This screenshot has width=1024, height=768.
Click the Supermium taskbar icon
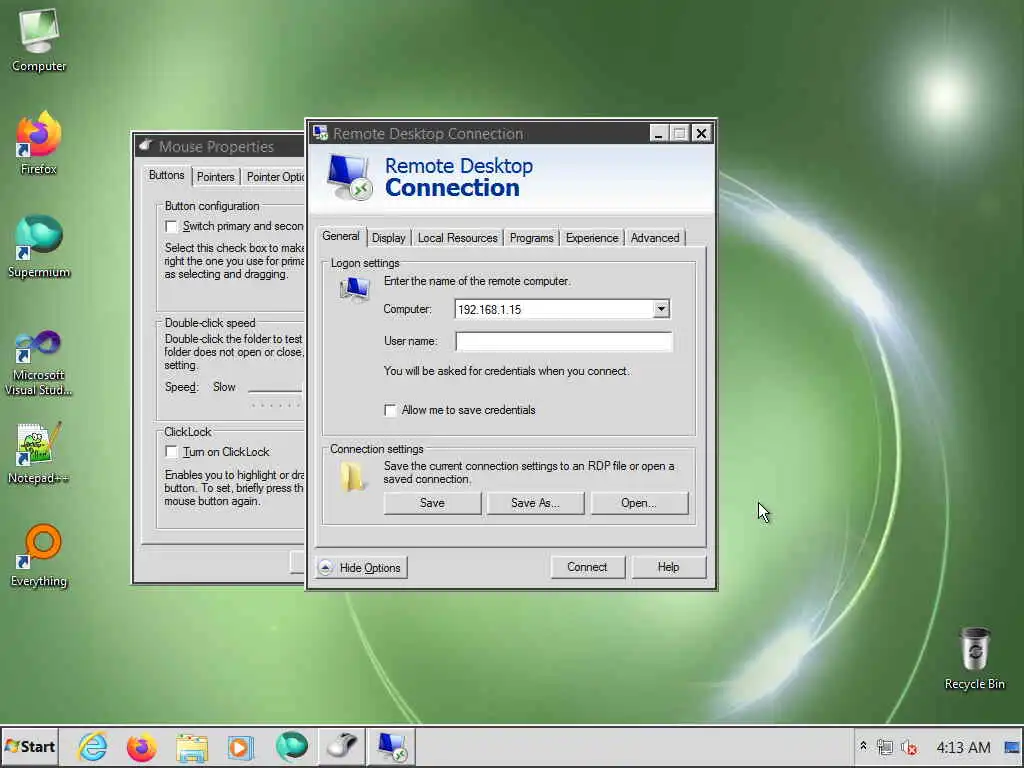(x=291, y=746)
